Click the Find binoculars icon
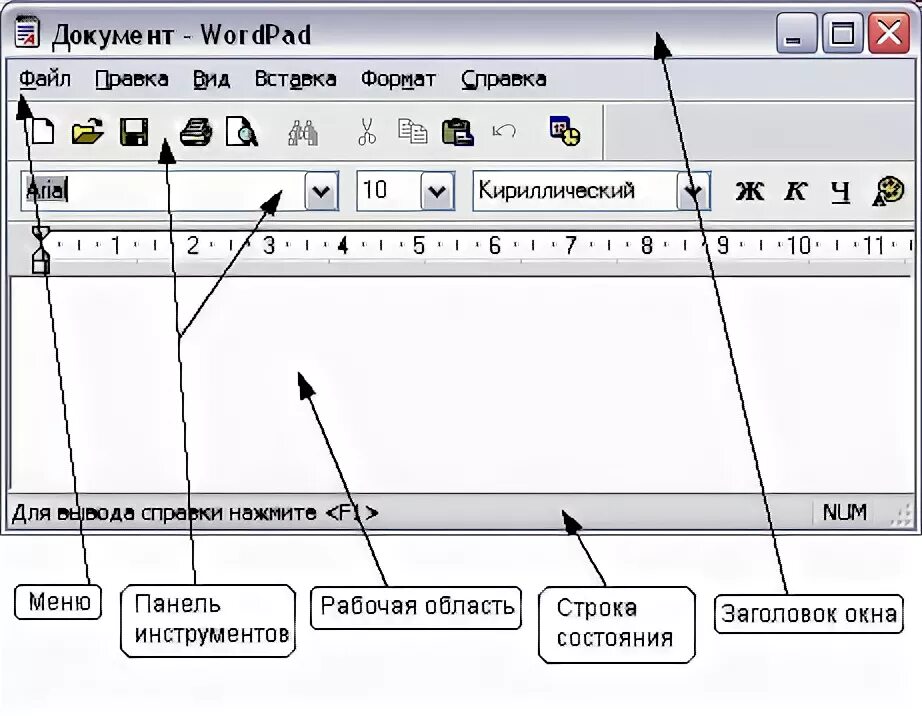This screenshot has width=922, height=716. 303,132
